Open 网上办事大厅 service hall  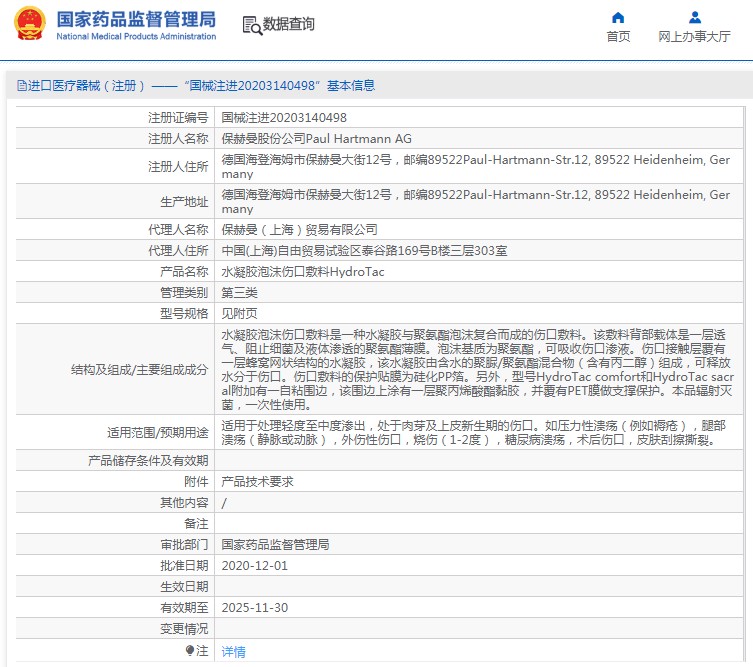tap(694, 36)
